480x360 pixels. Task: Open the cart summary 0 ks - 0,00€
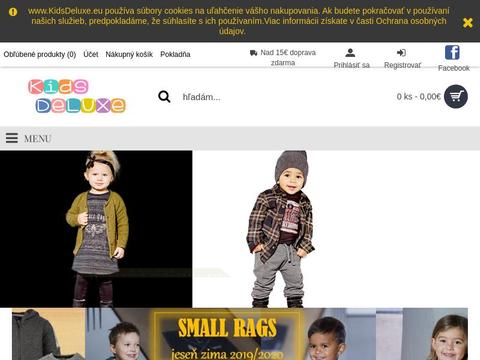(x=419, y=97)
